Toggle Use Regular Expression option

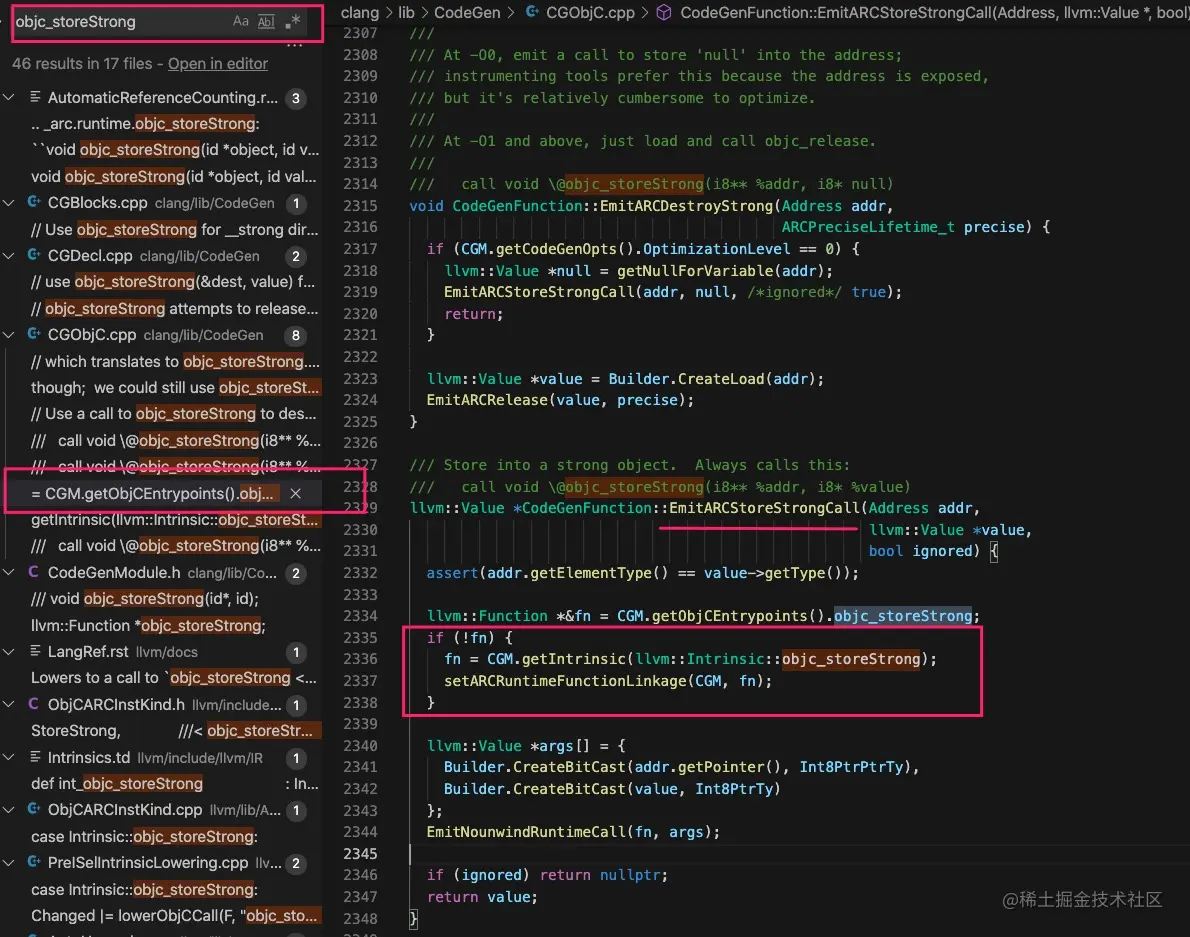(293, 21)
